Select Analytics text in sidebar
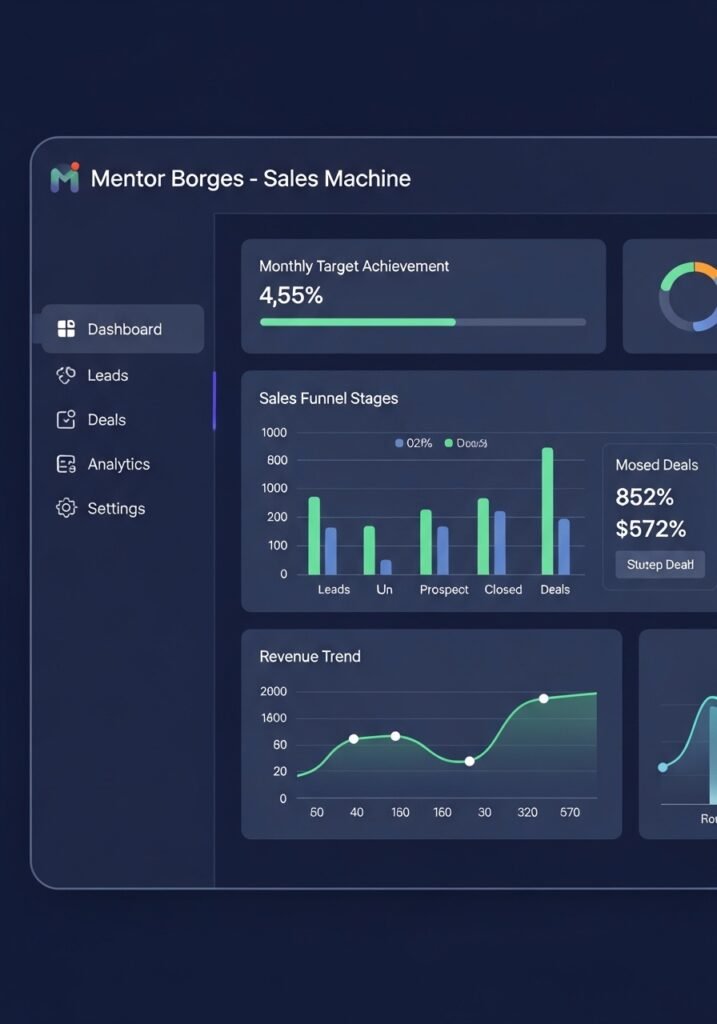This screenshot has height=1024, width=717. tap(118, 464)
